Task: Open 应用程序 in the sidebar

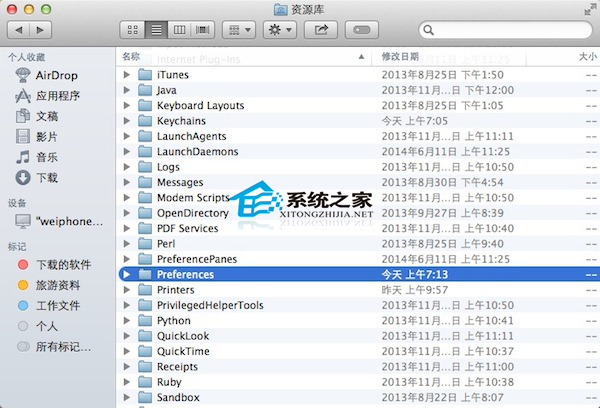Action: [x=47, y=96]
